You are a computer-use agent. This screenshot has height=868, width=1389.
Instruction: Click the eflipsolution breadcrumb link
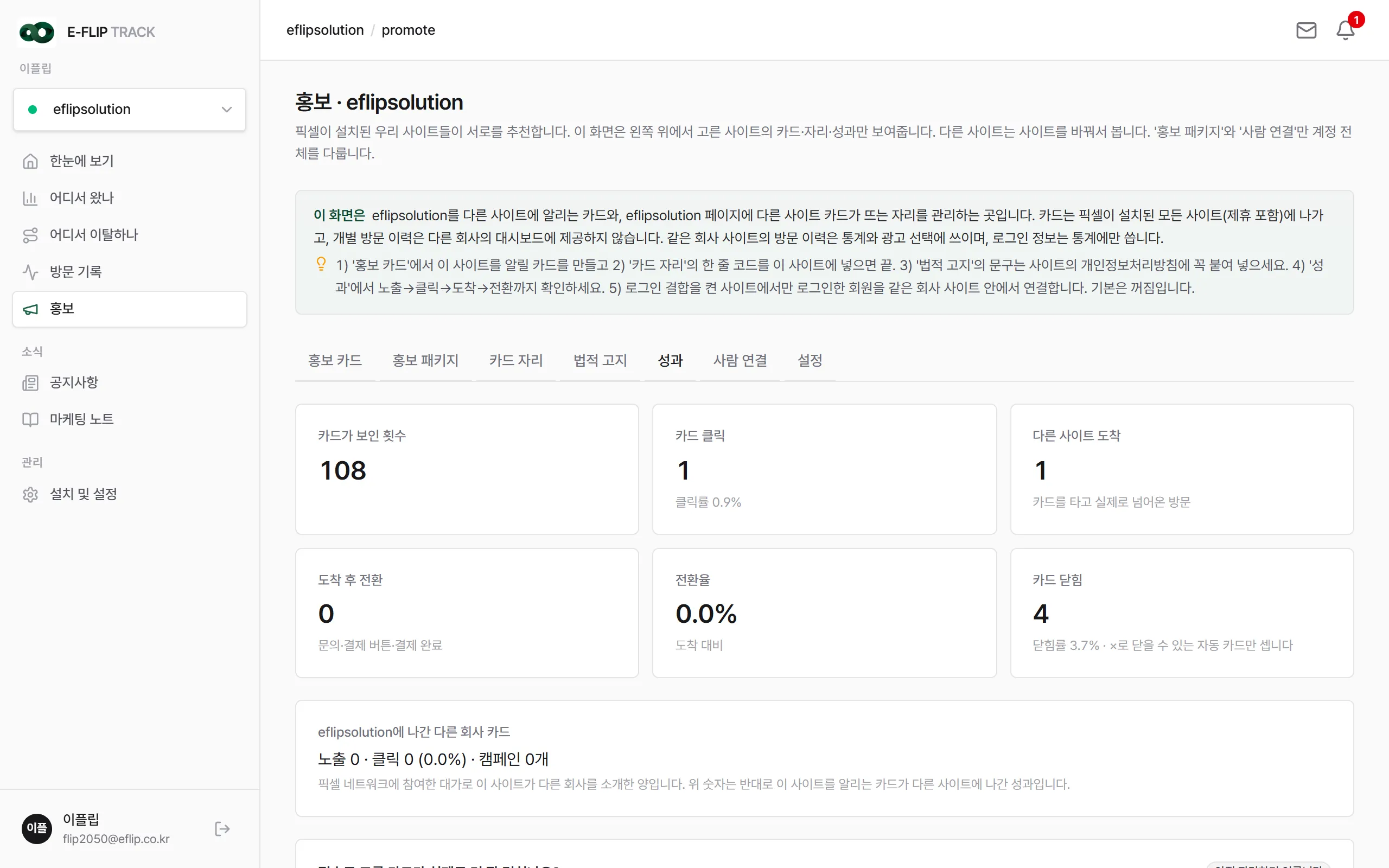click(325, 30)
